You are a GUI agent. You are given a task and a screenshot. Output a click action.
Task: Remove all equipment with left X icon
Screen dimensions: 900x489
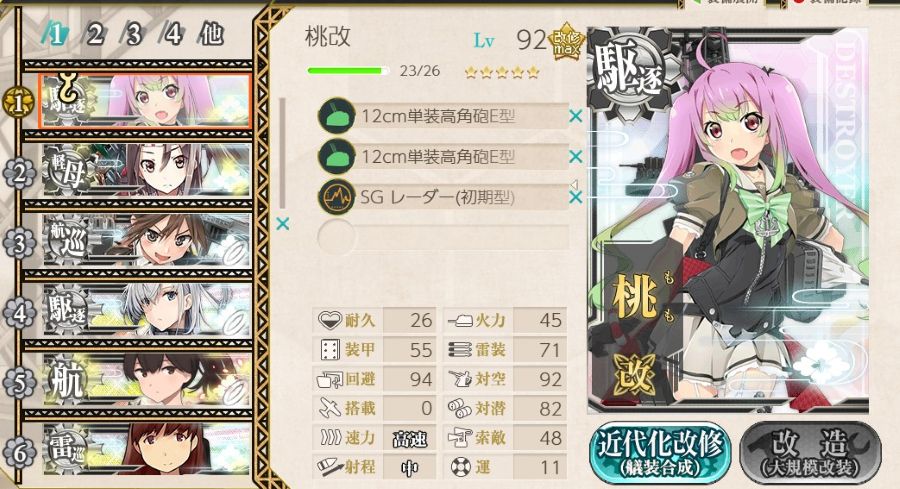282,224
